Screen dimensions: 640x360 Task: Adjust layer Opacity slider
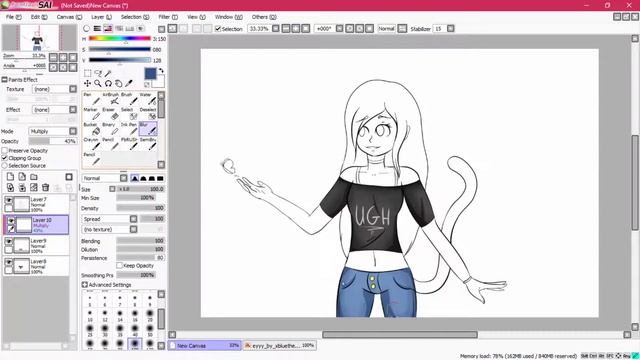tap(53, 141)
